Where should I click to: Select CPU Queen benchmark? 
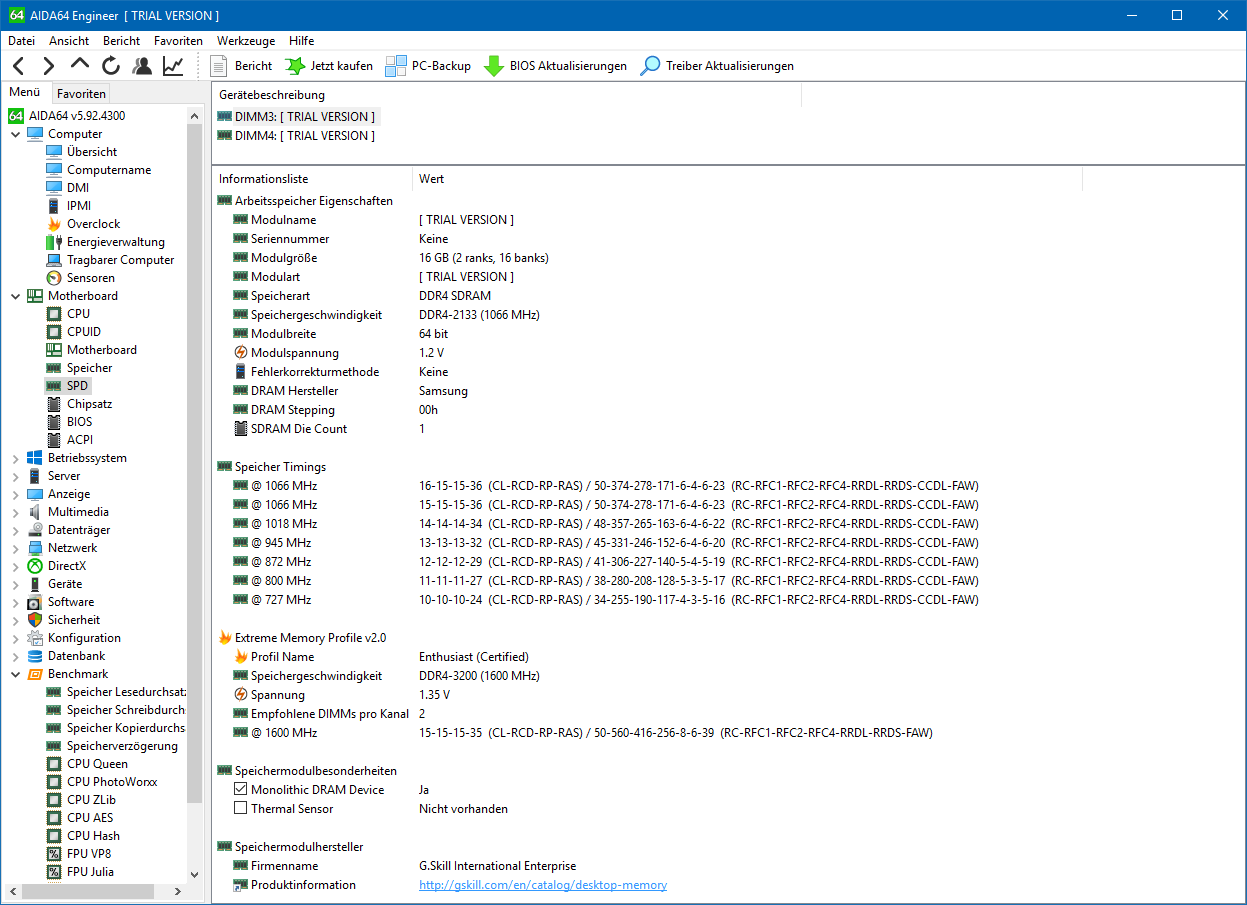[97, 764]
